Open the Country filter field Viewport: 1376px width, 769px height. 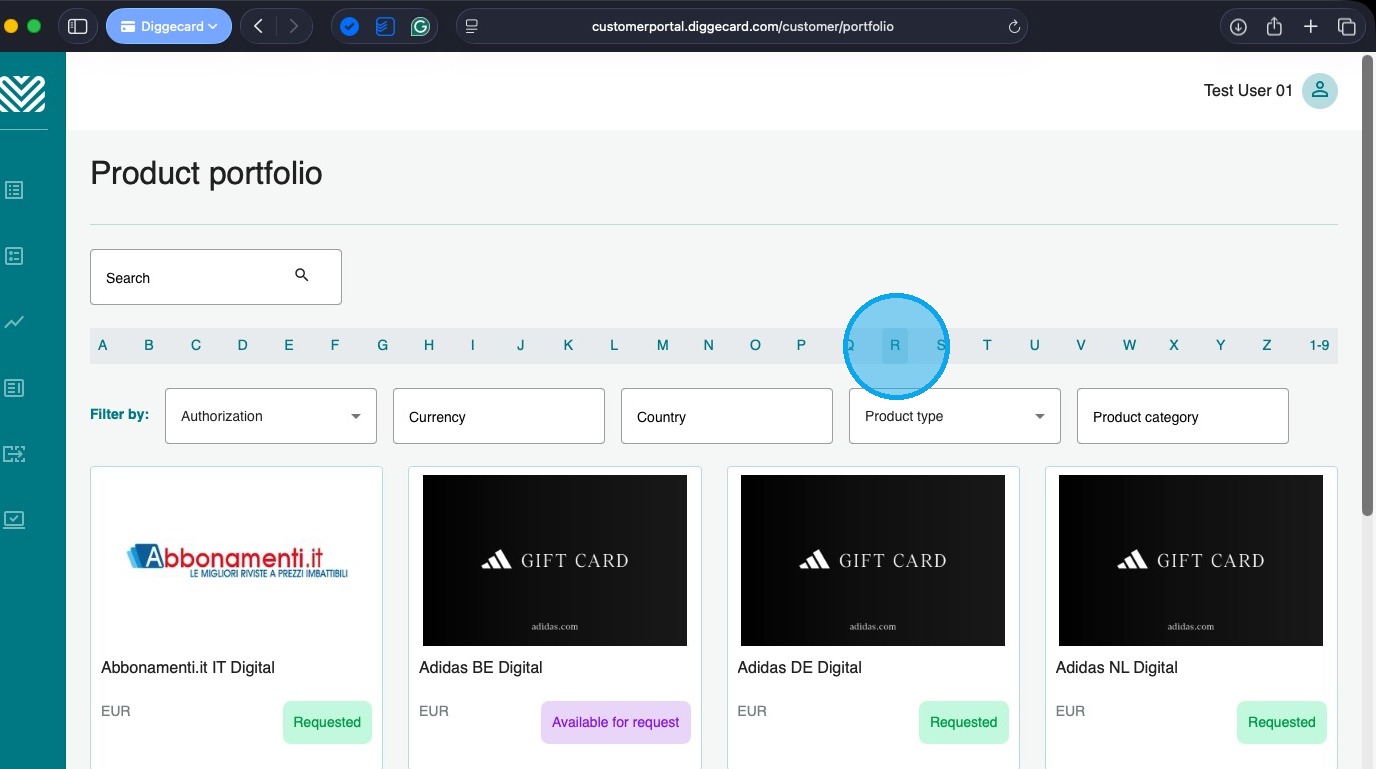click(727, 416)
